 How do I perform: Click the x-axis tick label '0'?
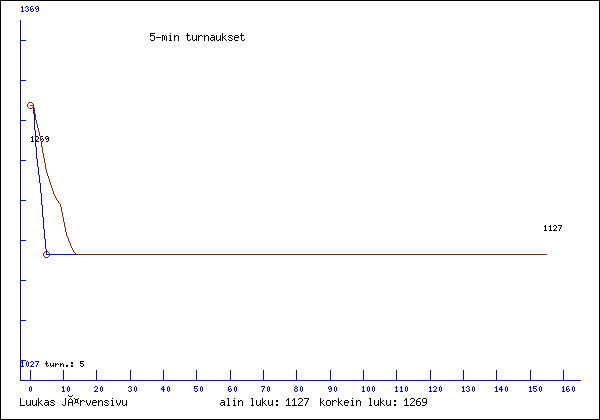(30, 388)
